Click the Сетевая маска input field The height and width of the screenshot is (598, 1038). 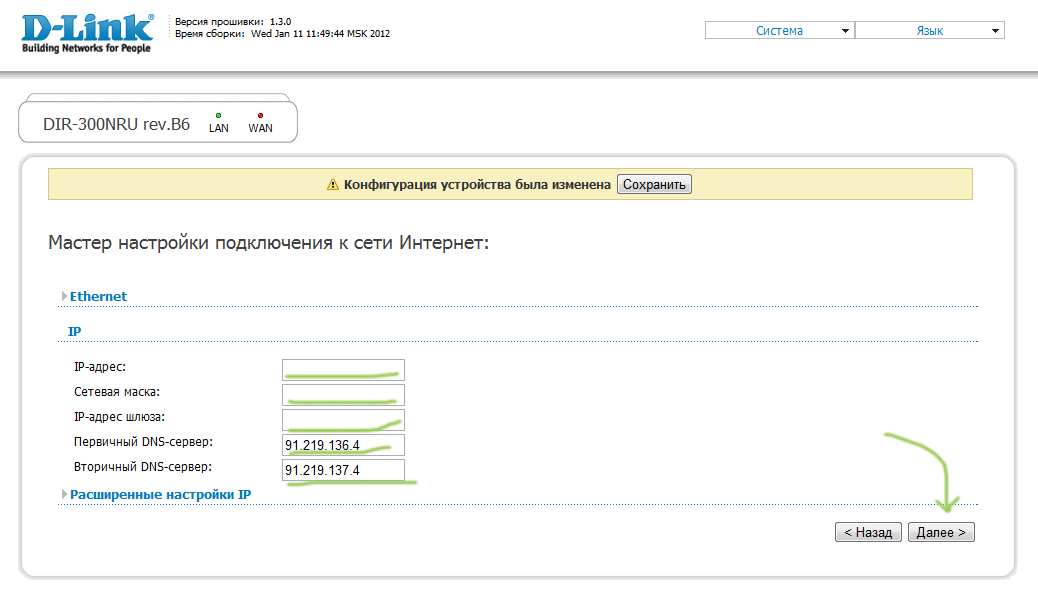pyautogui.click(x=343, y=394)
